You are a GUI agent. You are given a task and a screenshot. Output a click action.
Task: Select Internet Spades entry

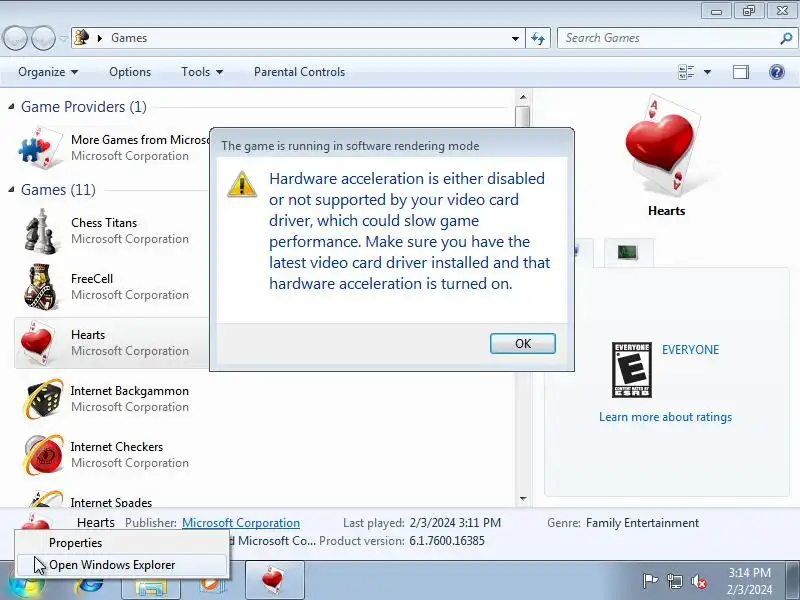pyautogui.click(x=111, y=503)
